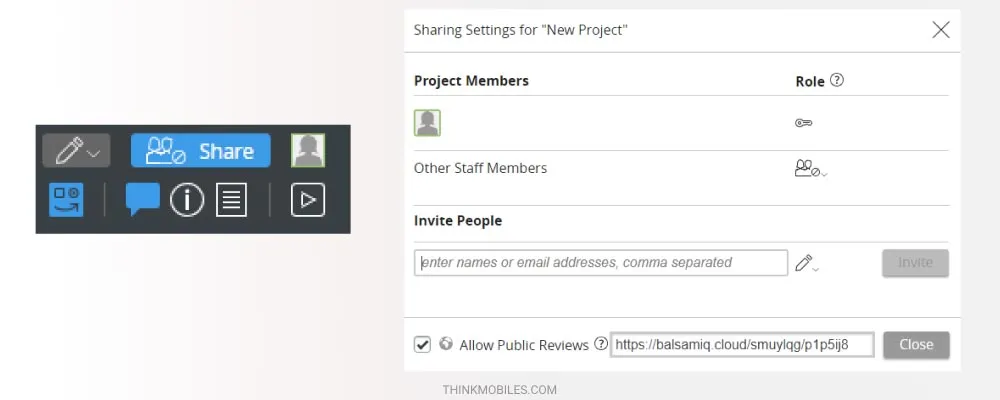Click the "Other Staff Members" text
Image resolution: width=1000 pixels, height=400 pixels.
coord(480,168)
